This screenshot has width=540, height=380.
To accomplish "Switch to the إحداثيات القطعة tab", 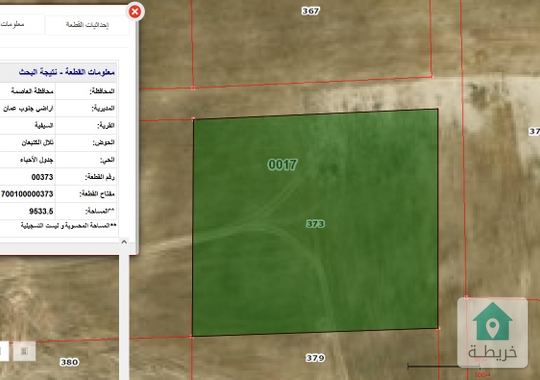I will click(87, 25).
